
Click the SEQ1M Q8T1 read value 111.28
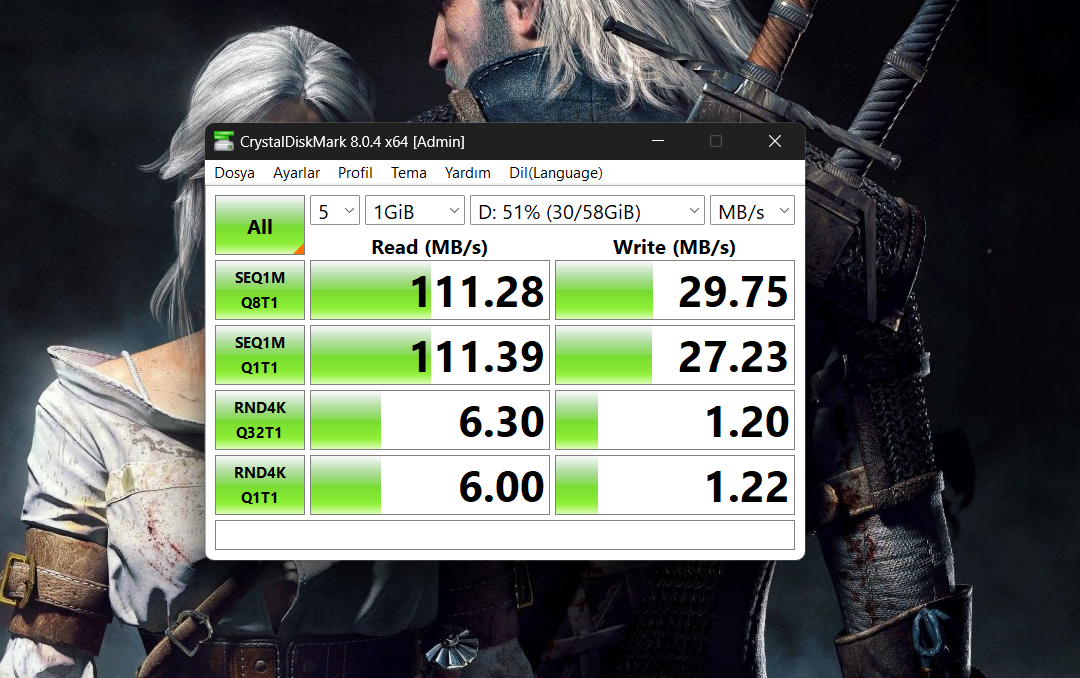(430, 290)
